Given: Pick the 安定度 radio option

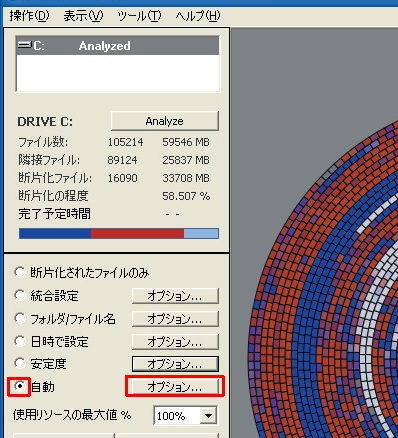Looking at the screenshot, I should click(x=20, y=363).
